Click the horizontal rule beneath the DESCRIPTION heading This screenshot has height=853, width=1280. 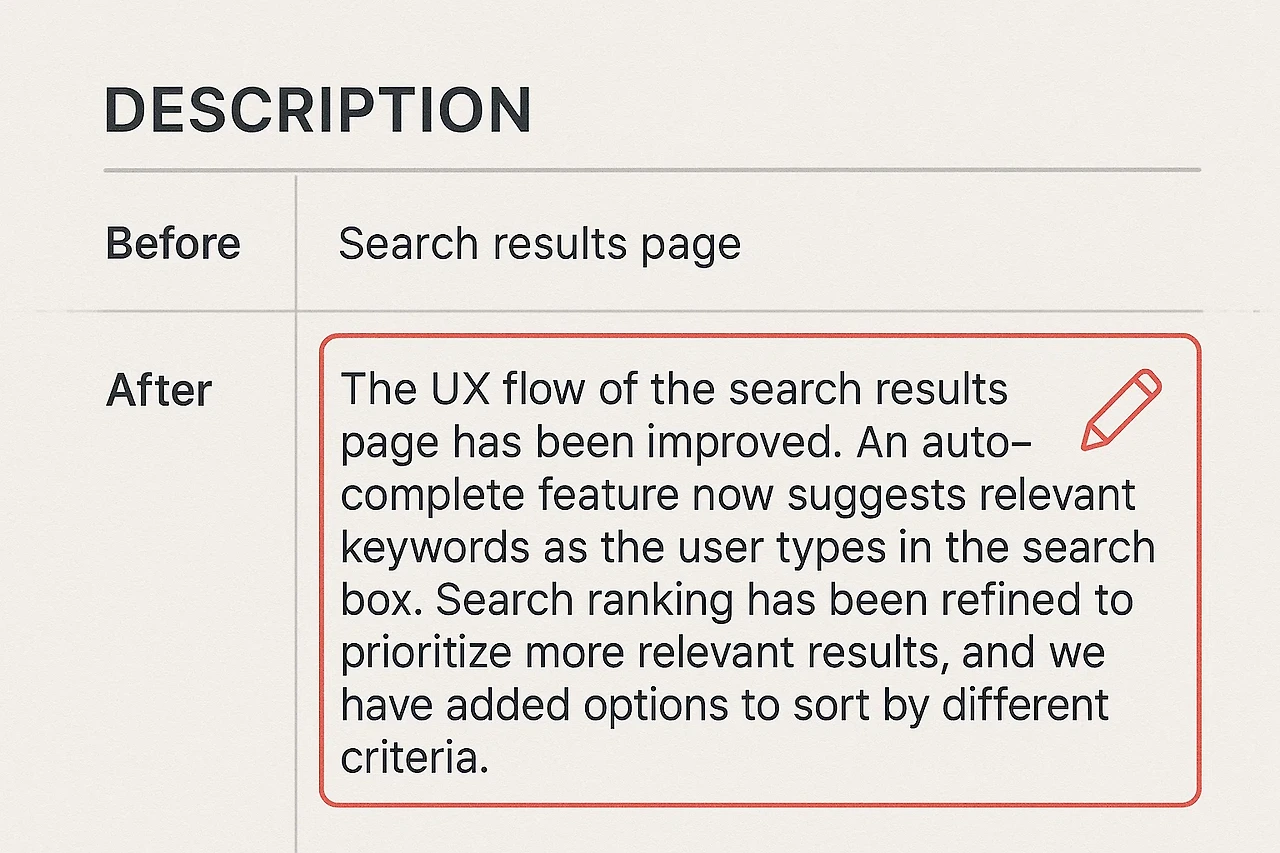coord(652,171)
